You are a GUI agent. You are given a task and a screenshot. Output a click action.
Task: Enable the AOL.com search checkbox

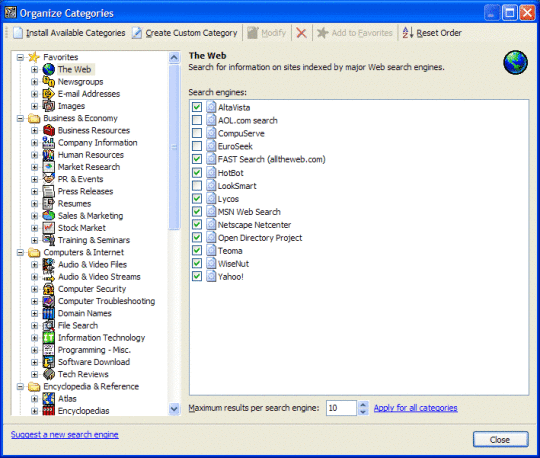point(197,120)
